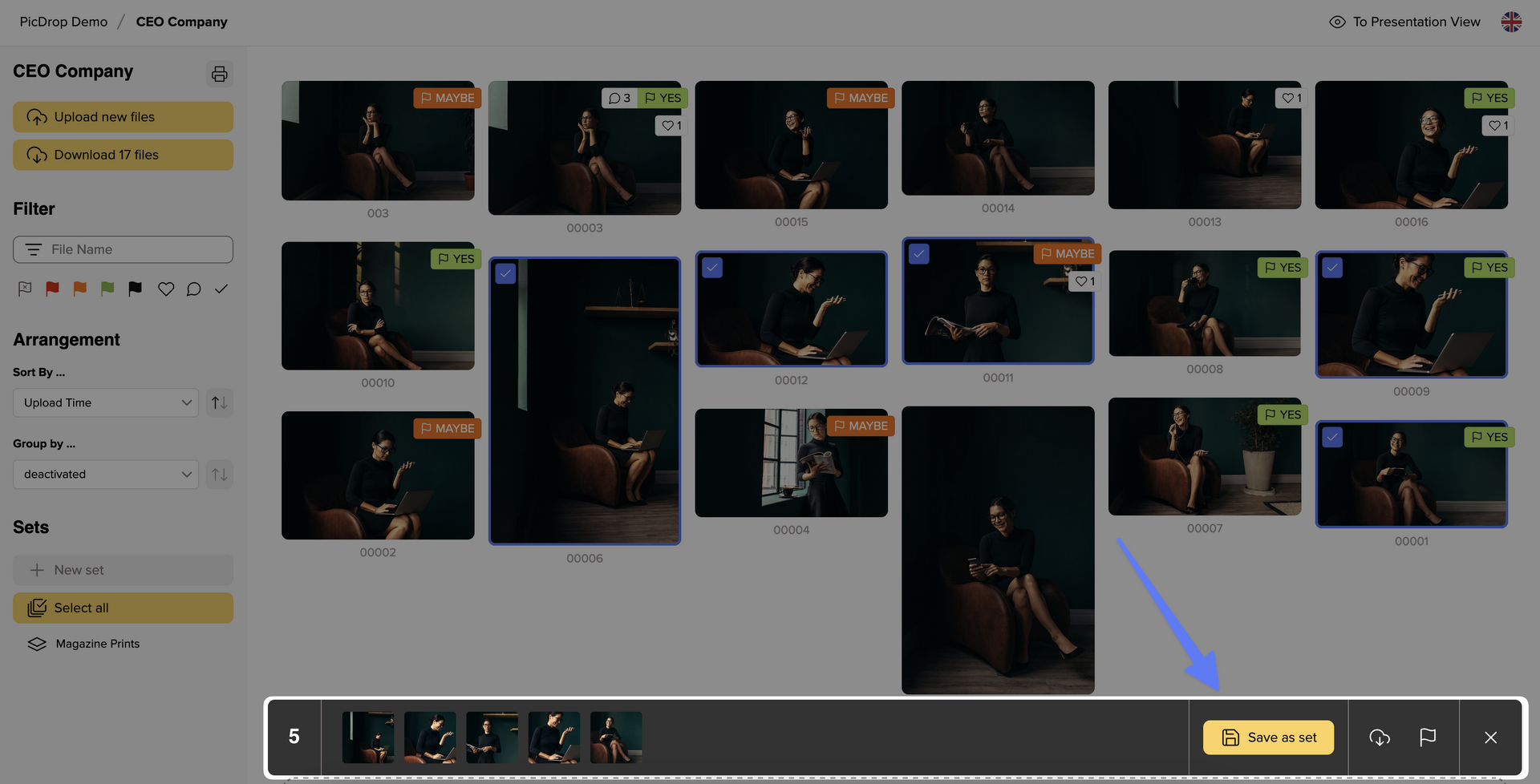
Task: Reverse group order next to deactivated
Action: click(219, 475)
